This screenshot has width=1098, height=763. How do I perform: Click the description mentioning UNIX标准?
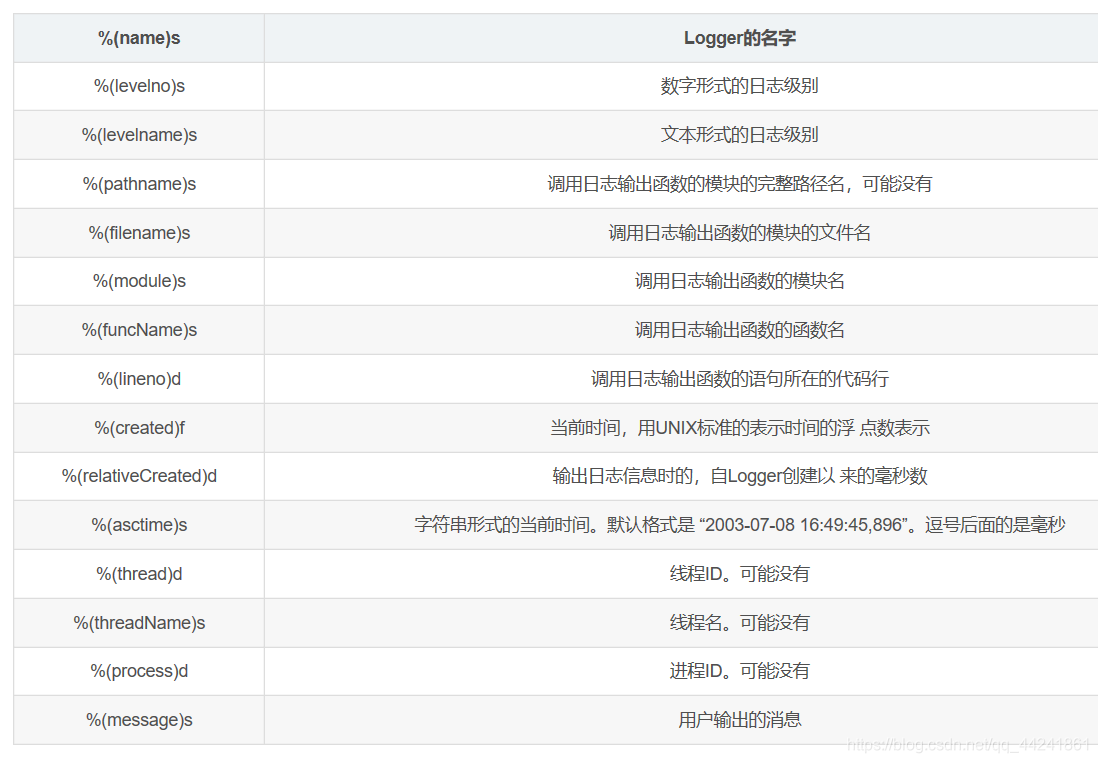(x=739, y=428)
